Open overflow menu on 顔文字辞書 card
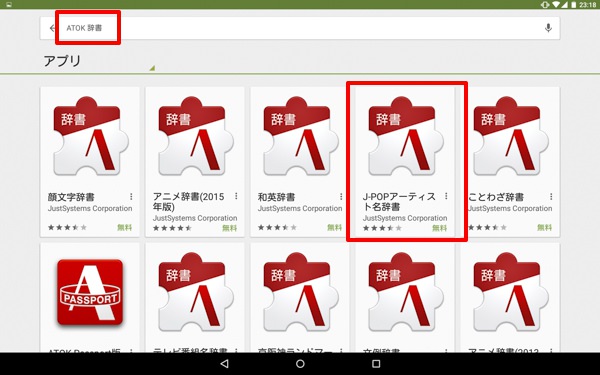Image resolution: width=600 pixels, height=375 pixels. pos(131,197)
